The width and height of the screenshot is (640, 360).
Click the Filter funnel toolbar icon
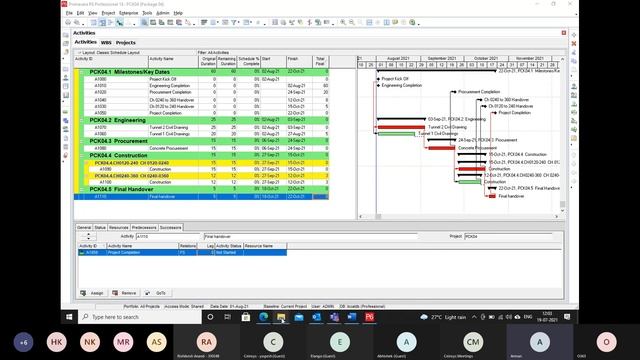coord(233,22)
